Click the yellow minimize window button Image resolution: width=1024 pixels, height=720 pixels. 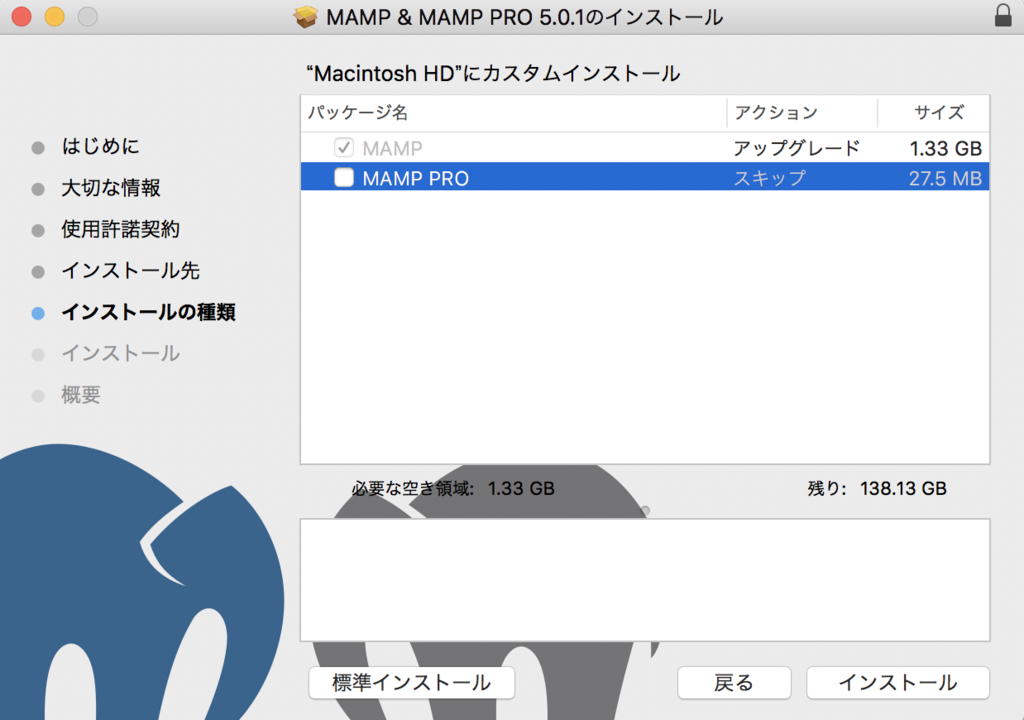(x=55, y=16)
